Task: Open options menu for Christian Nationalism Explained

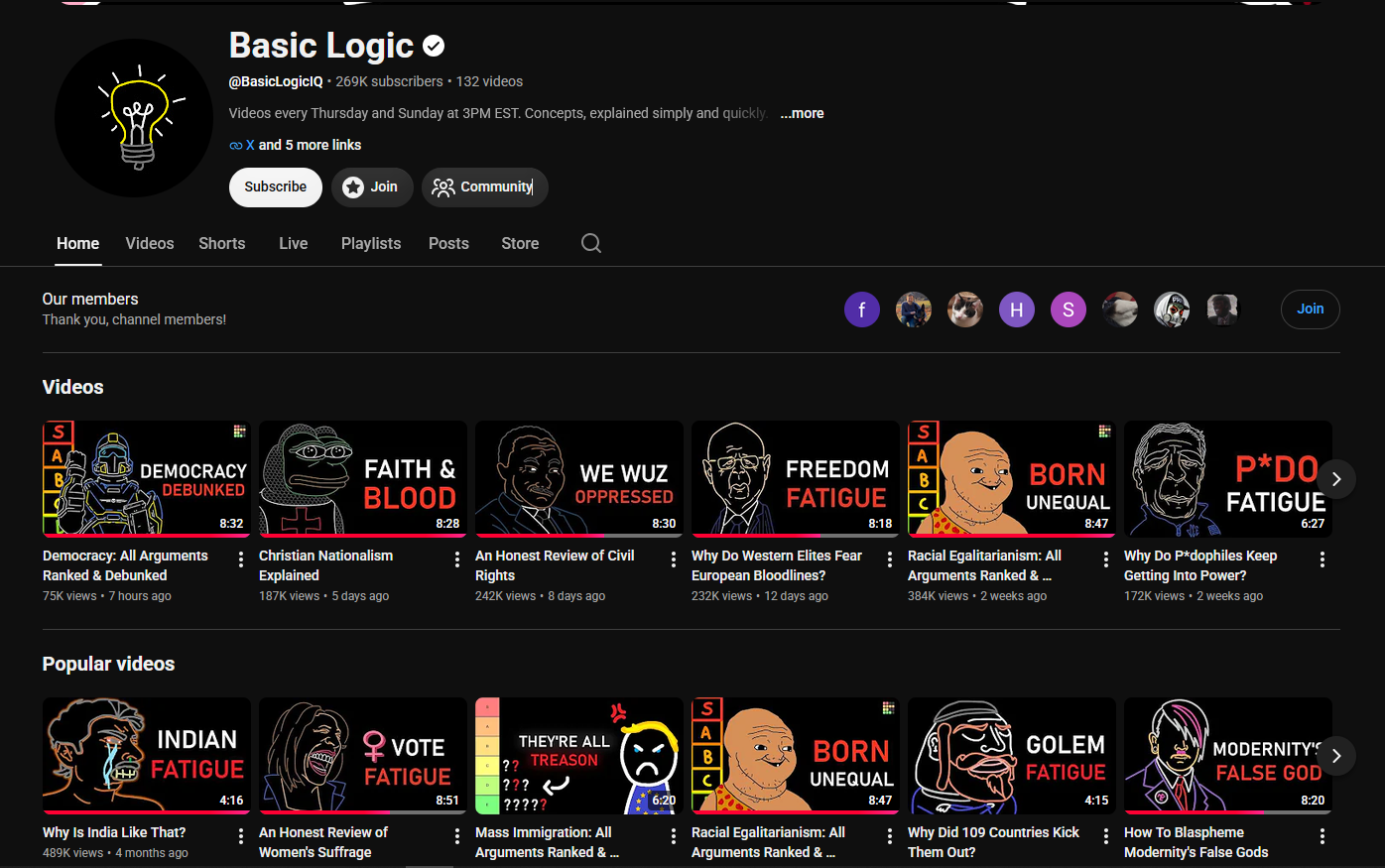Action: [x=457, y=559]
